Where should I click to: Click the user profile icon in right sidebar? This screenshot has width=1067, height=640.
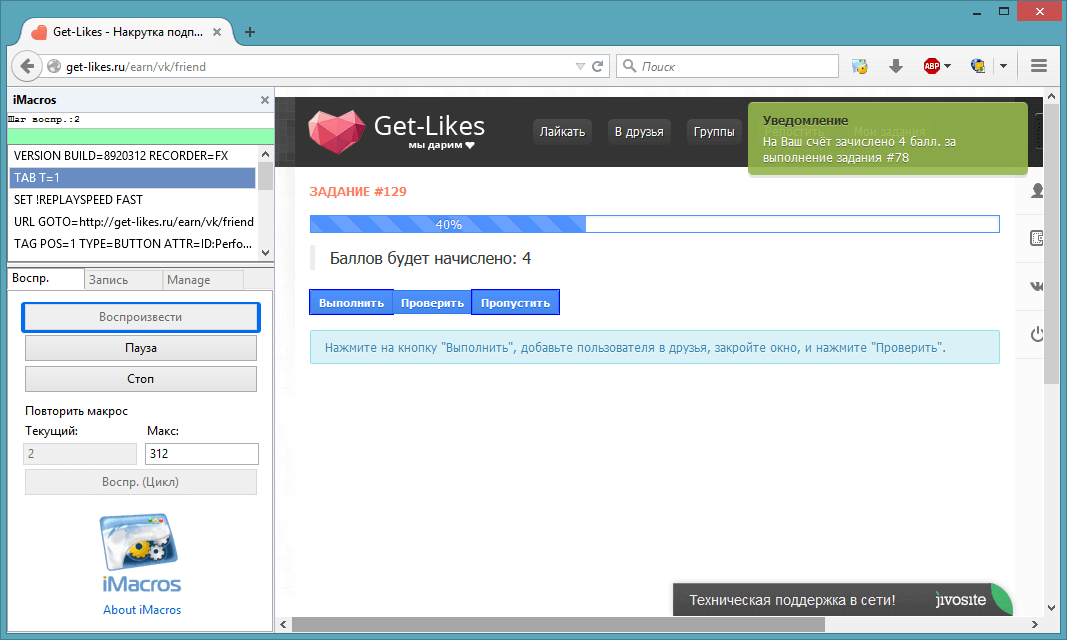1036,191
